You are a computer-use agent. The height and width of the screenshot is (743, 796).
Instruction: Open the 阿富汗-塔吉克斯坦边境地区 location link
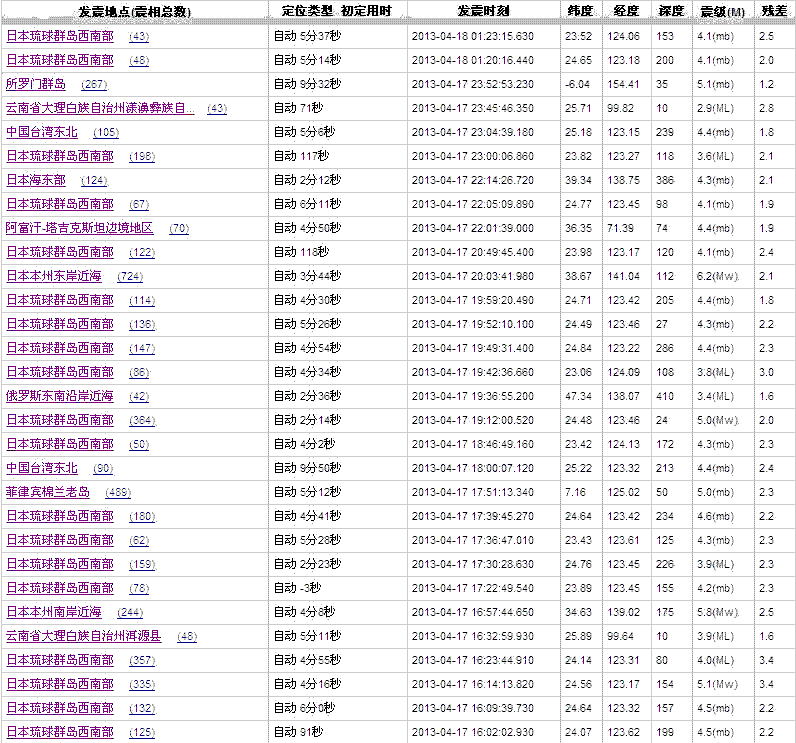point(80,228)
